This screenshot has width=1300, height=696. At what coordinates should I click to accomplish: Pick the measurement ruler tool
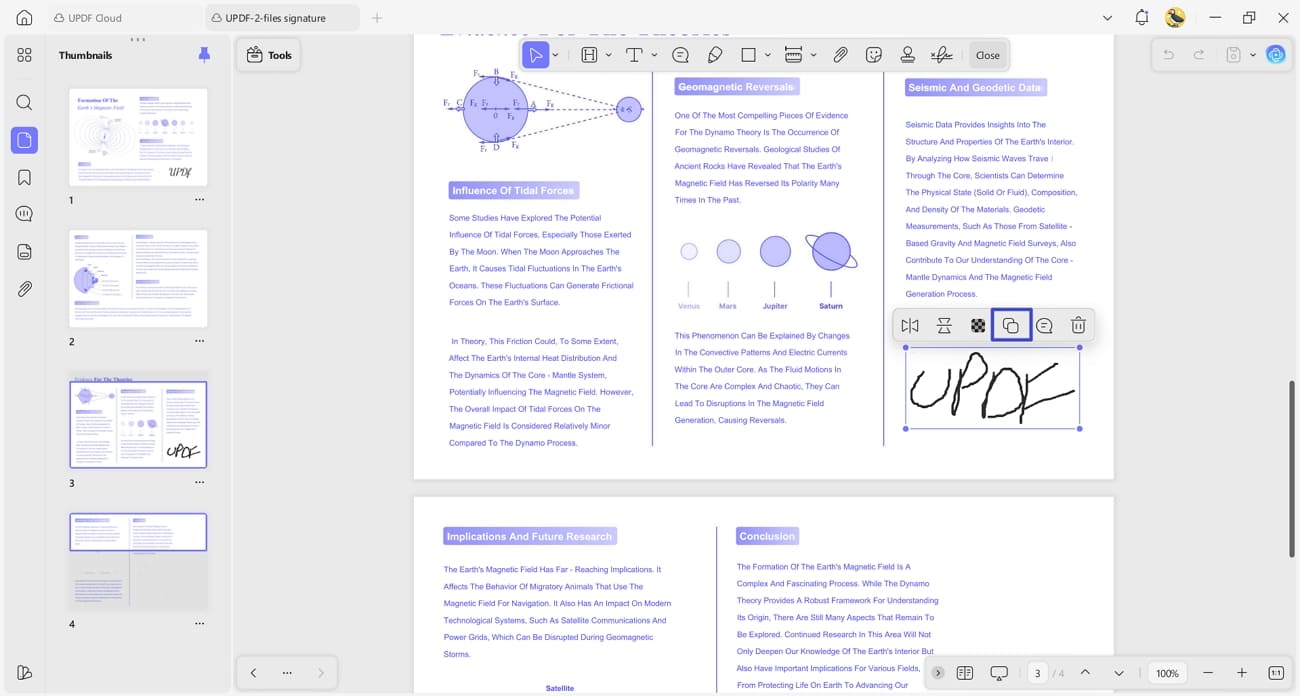794,55
